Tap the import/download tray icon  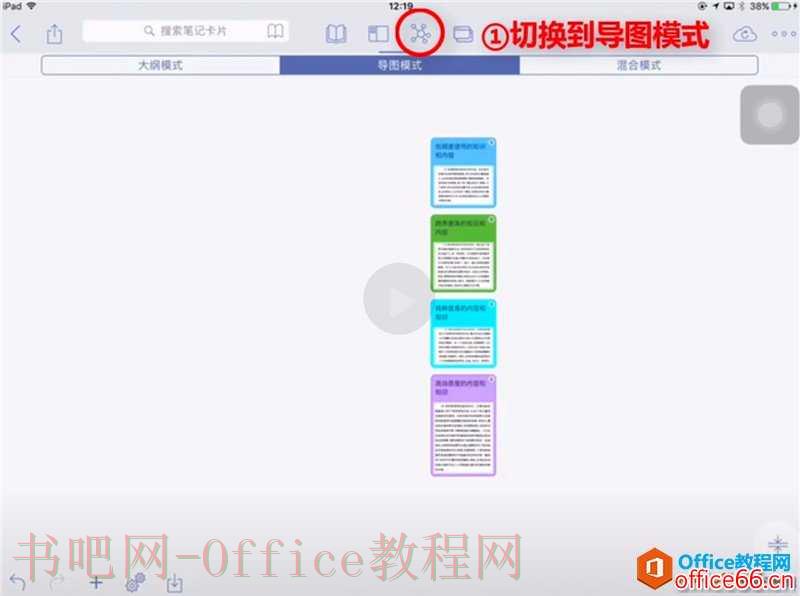pyautogui.click(x=174, y=582)
